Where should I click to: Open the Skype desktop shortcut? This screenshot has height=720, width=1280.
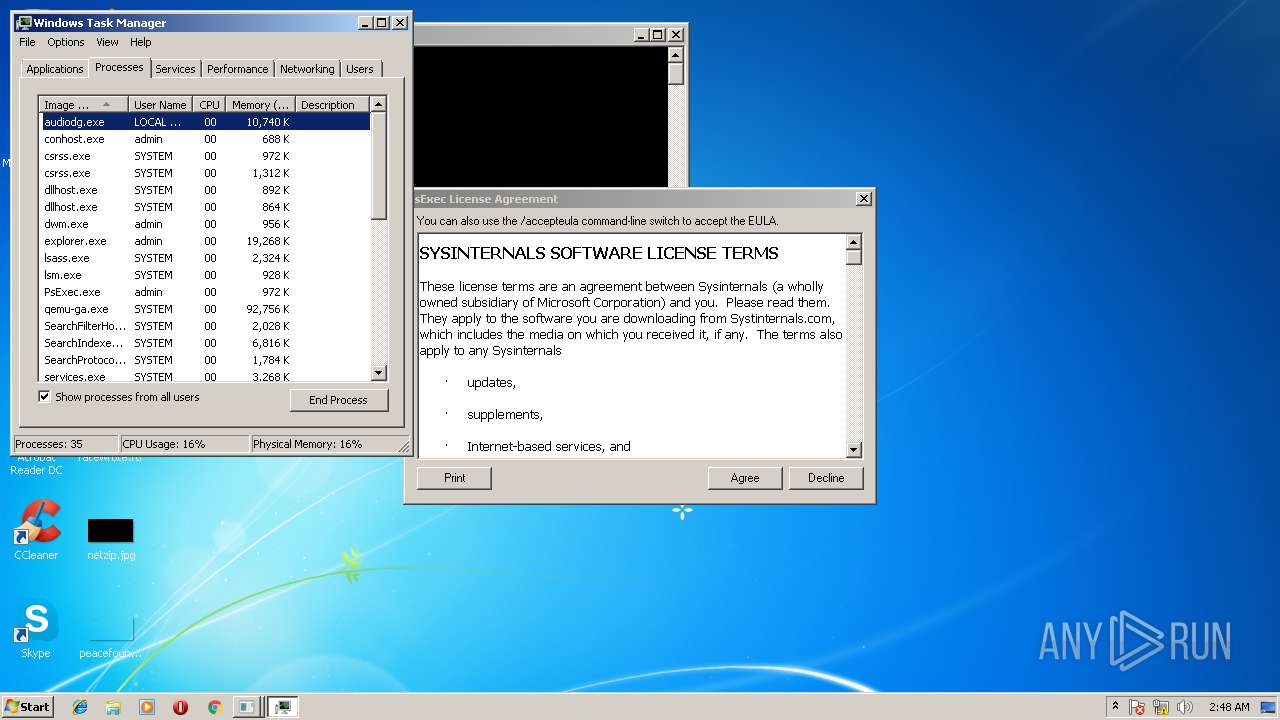36,629
